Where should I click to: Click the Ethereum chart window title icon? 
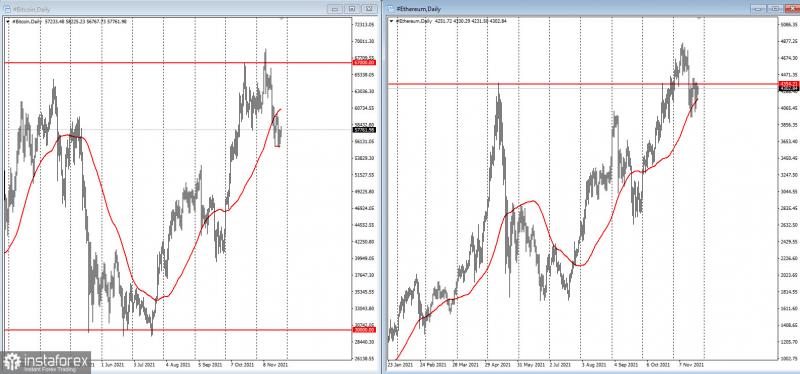coord(391,9)
